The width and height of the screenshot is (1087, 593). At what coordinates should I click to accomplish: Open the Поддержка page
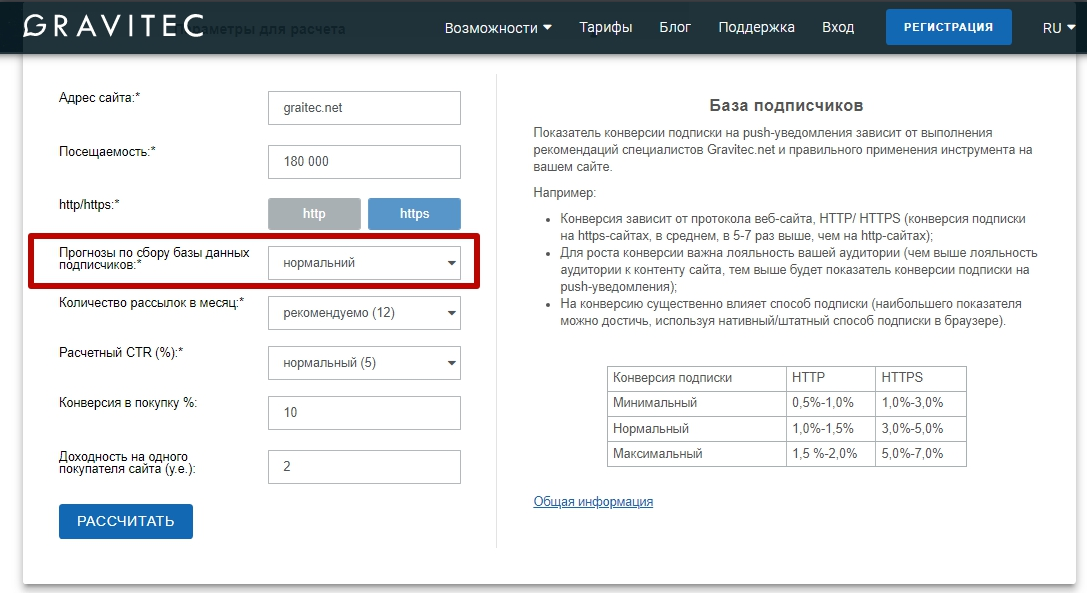coord(756,27)
